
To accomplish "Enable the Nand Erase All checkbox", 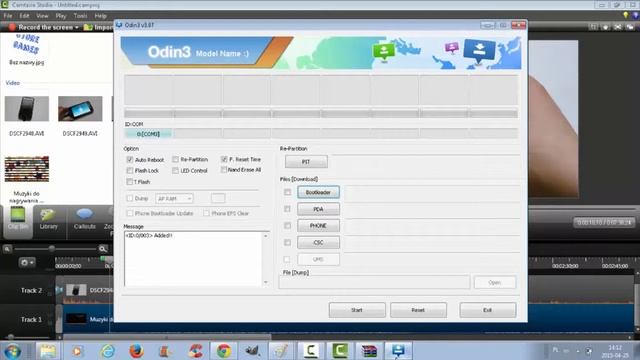I will [224, 169].
